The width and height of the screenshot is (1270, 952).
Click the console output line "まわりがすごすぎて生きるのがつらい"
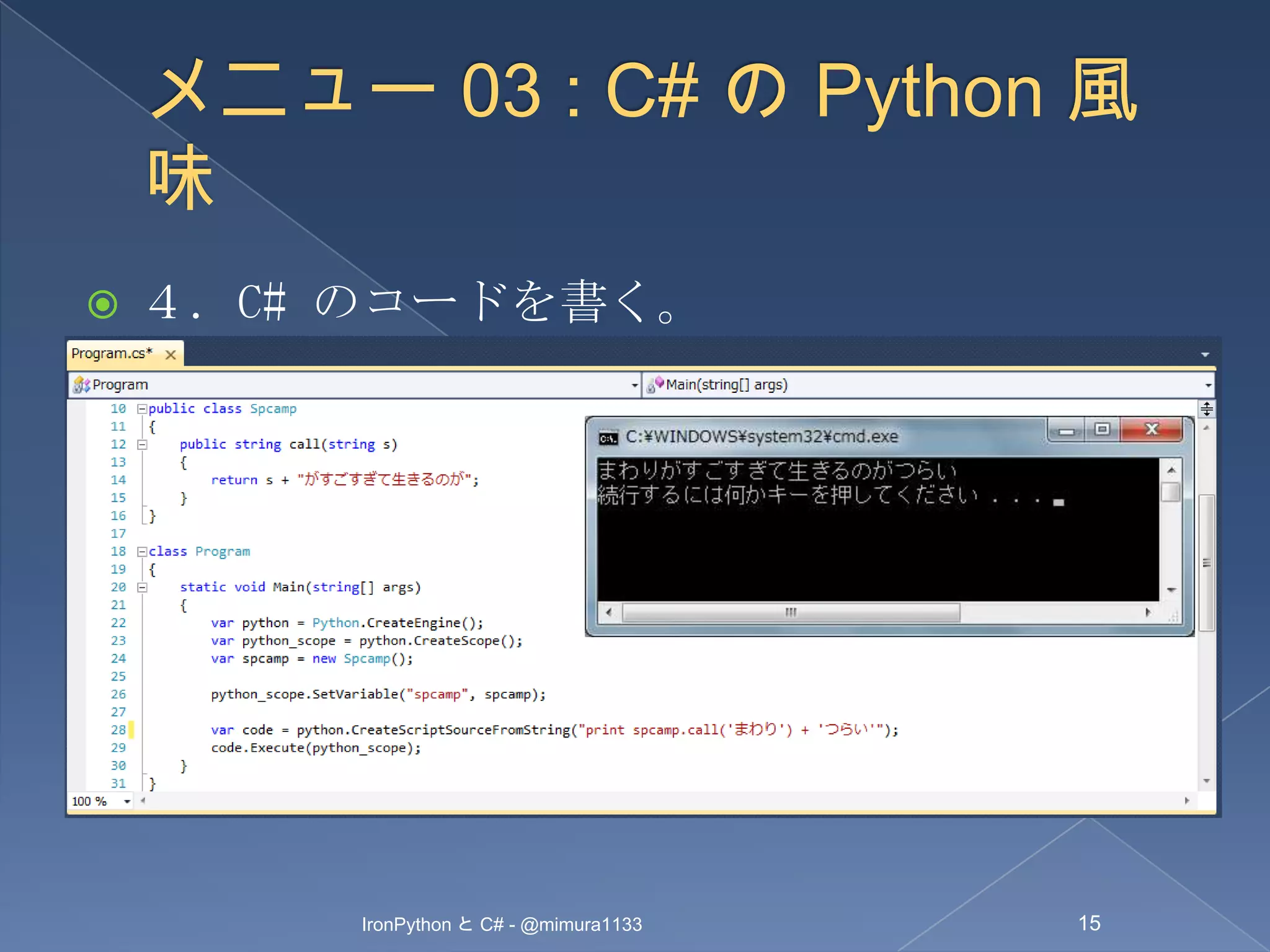[x=778, y=471]
